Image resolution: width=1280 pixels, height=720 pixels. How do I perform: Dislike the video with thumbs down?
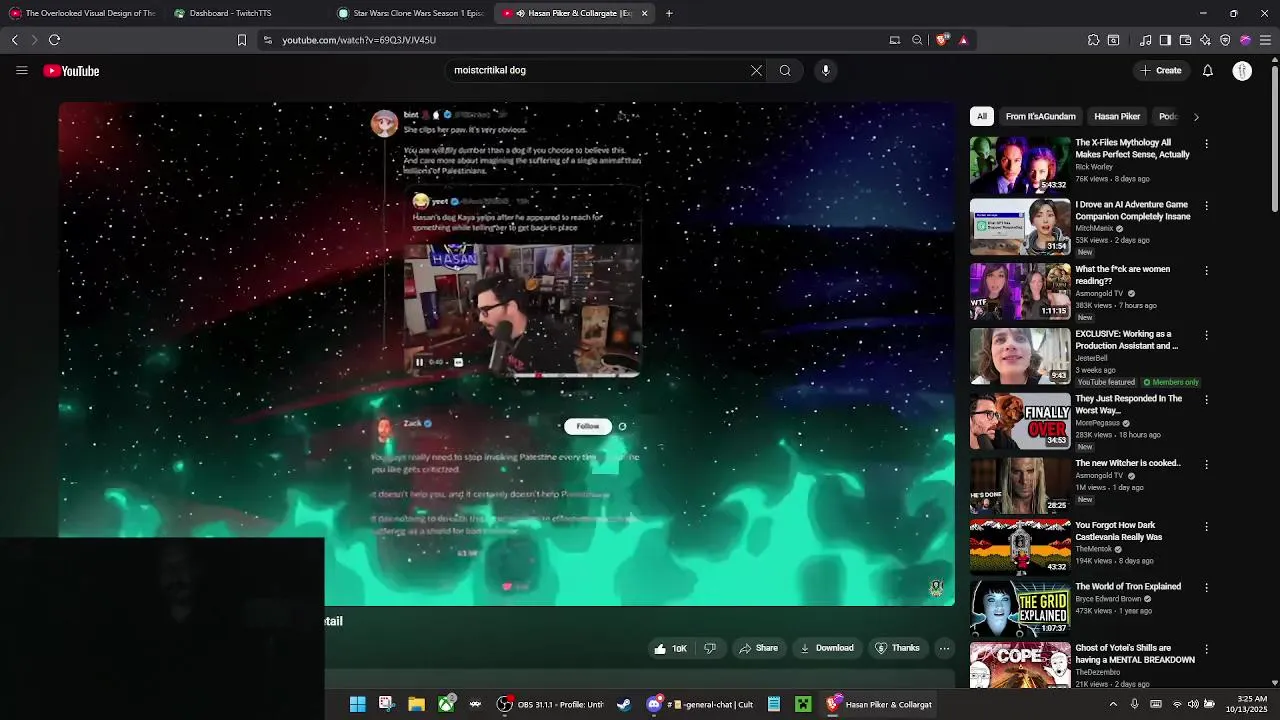coord(710,648)
